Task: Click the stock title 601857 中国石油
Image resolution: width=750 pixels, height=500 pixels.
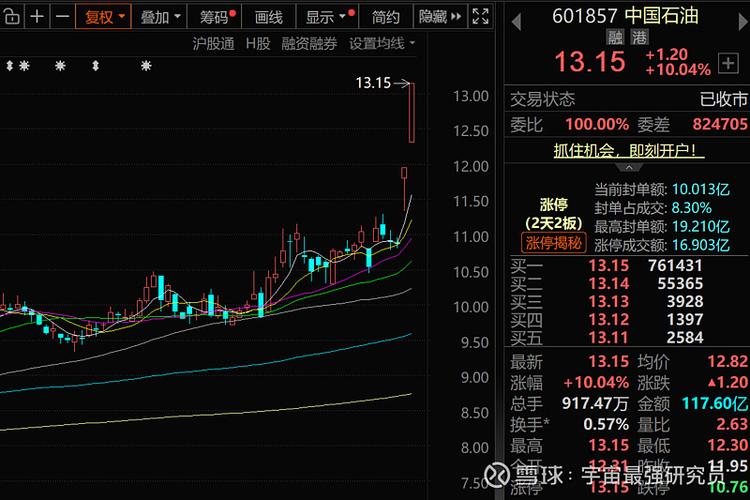Action: point(625,16)
